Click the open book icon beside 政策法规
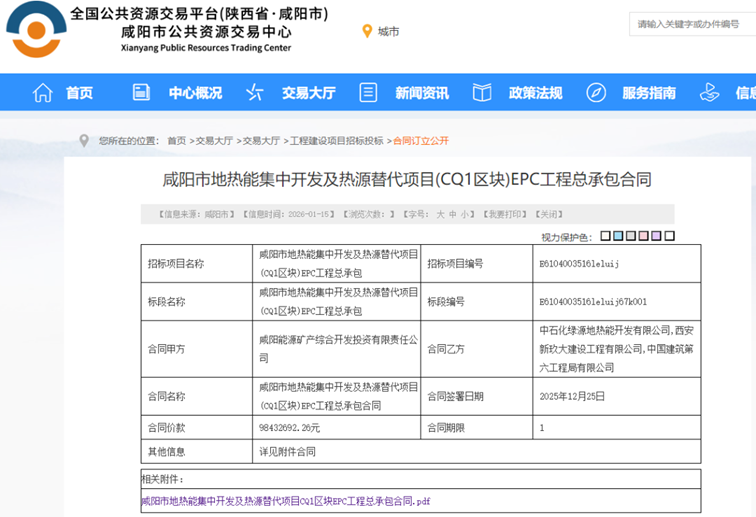The height and width of the screenshot is (517, 756). (482, 93)
